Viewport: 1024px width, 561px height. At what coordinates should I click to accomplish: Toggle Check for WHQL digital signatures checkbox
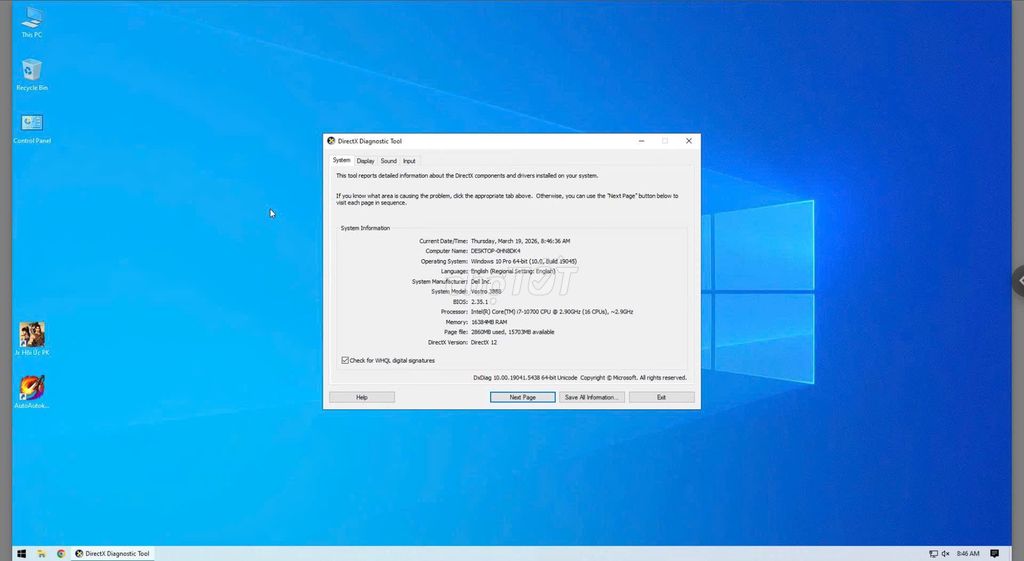345,361
